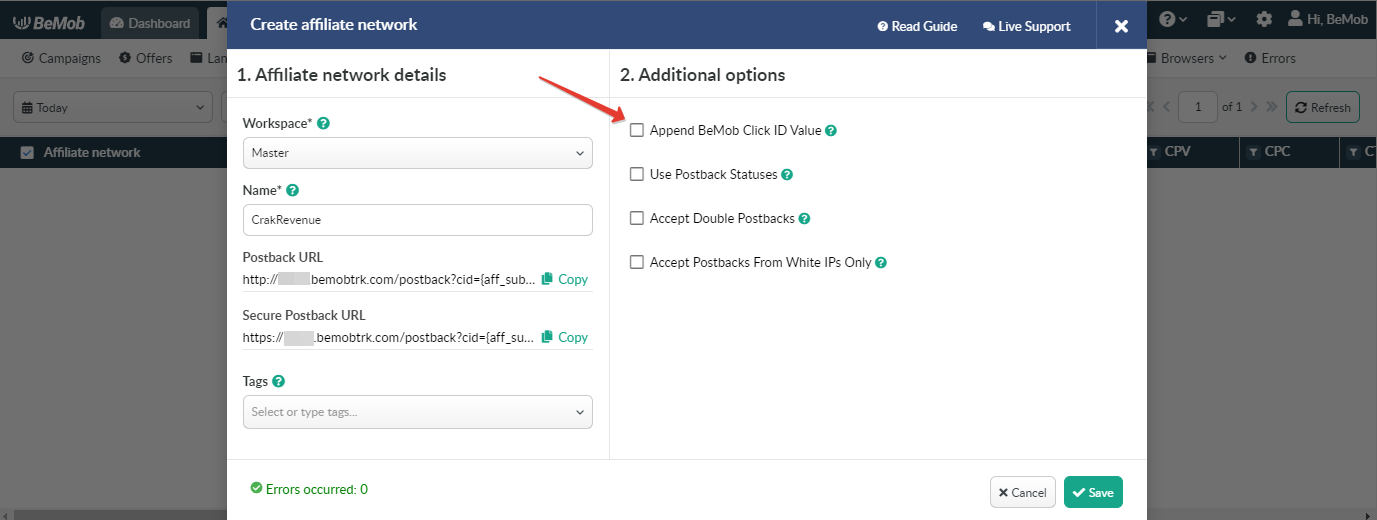Check the Use Postback Statuses option

(x=637, y=175)
